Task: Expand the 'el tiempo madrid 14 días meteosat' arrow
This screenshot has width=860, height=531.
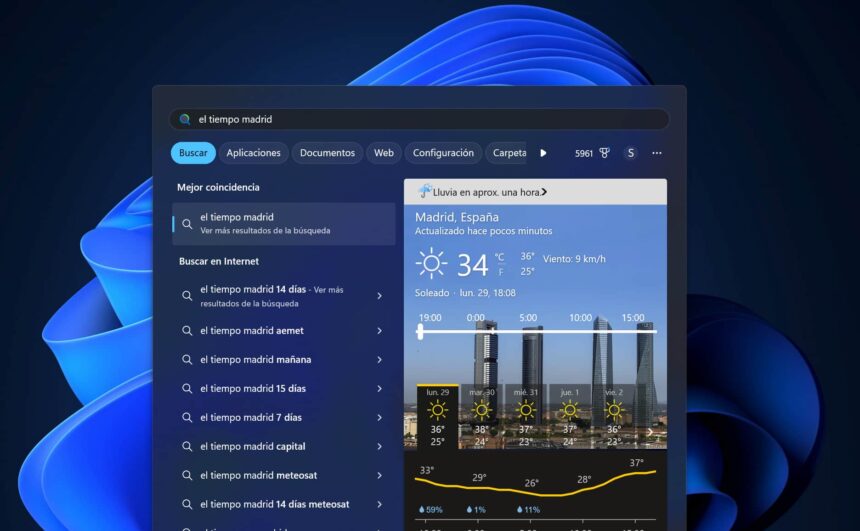Action: (380, 504)
